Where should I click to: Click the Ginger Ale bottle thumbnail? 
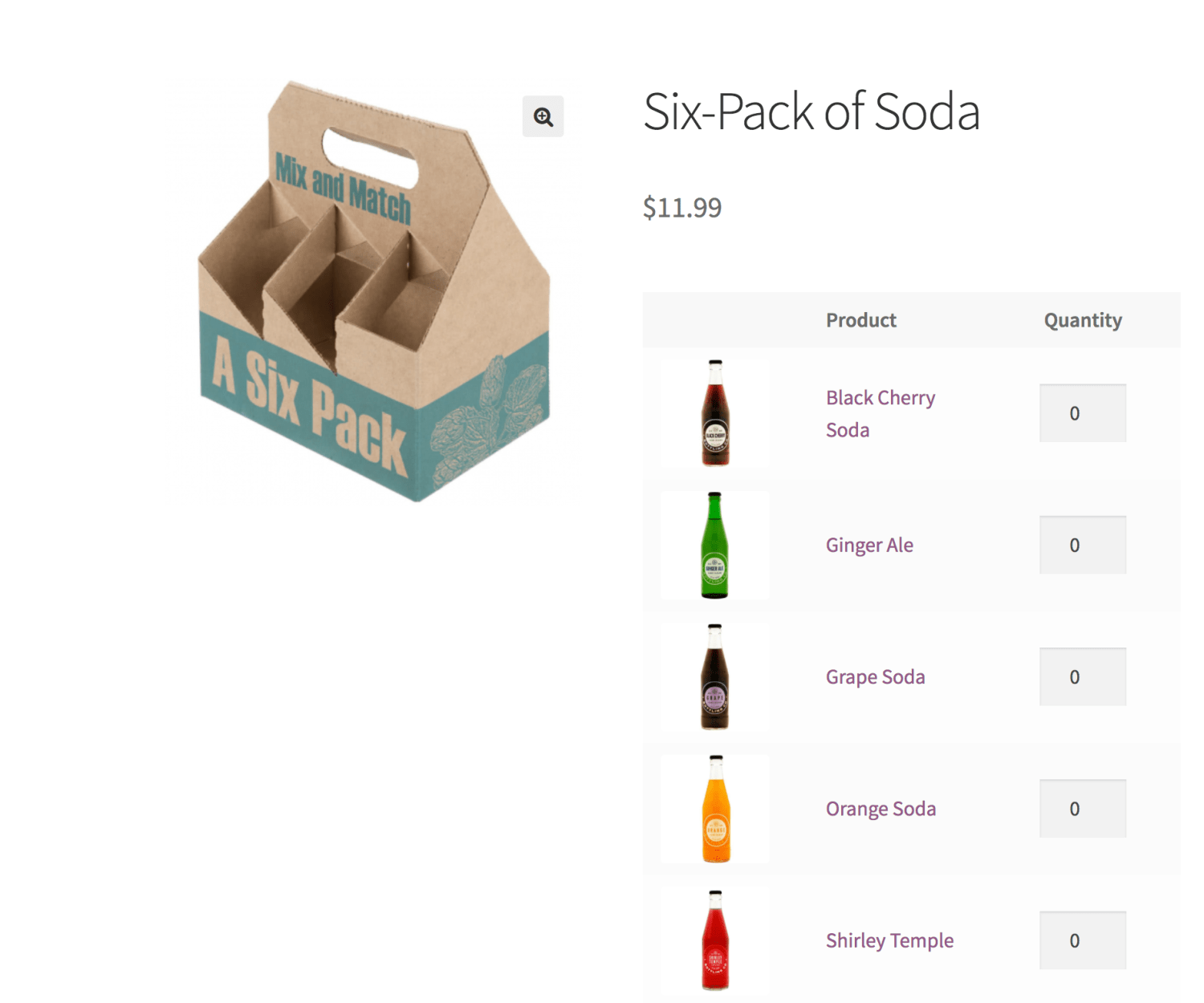coord(714,545)
